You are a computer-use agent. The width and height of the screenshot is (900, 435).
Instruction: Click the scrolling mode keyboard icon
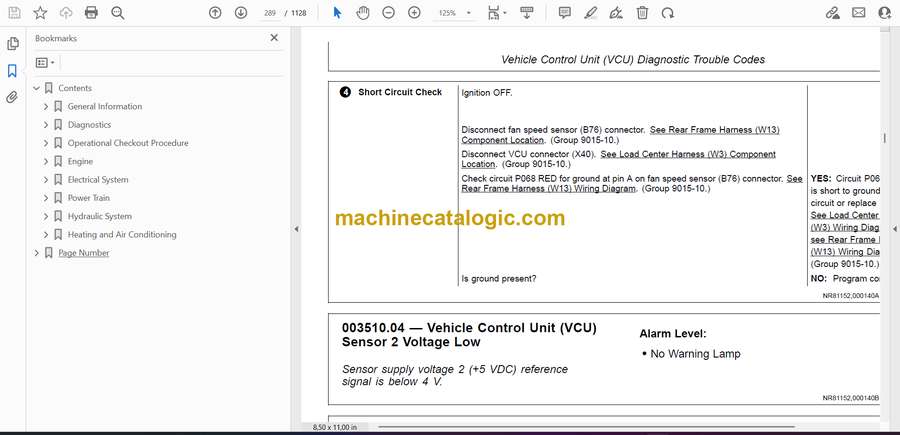coord(526,13)
